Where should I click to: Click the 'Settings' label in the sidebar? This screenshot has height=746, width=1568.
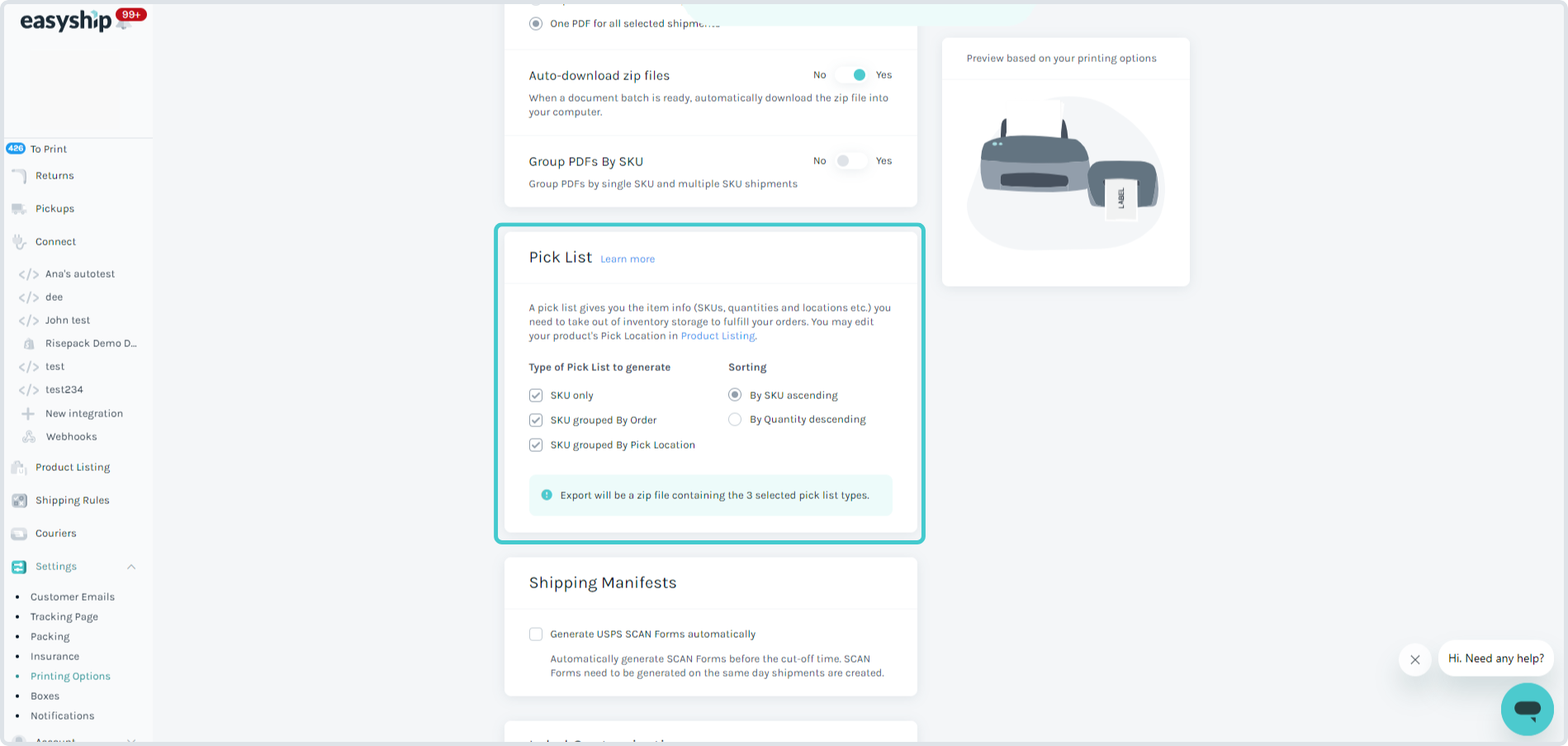tap(56, 567)
